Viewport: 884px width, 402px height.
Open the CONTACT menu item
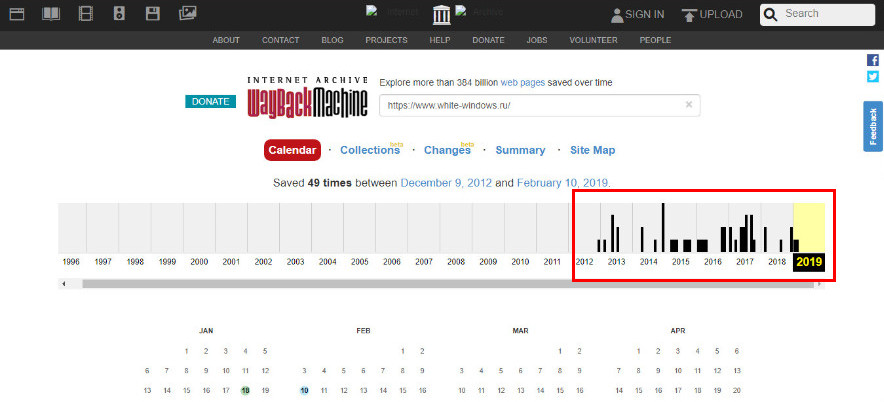tap(281, 40)
